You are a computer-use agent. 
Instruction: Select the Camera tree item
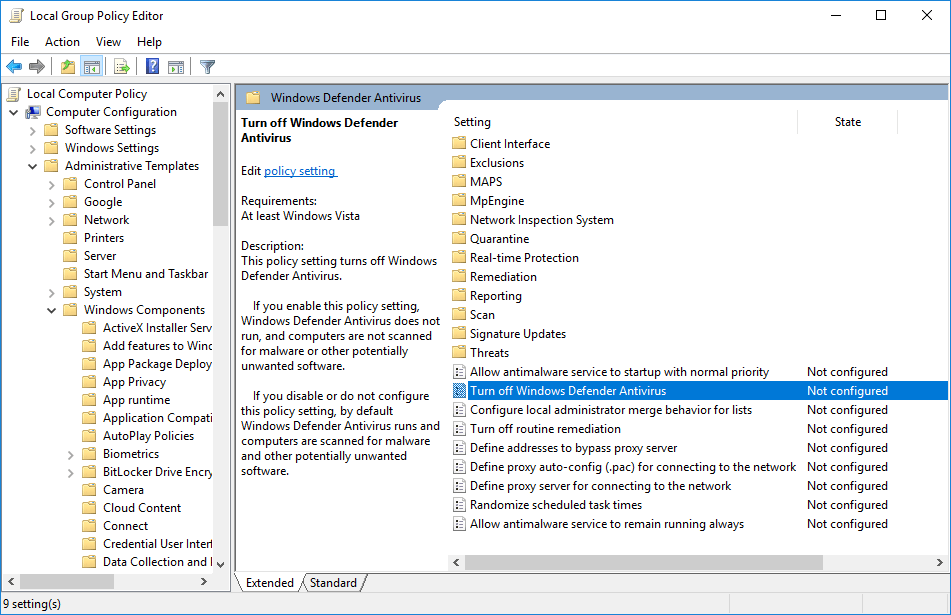pyautogui.click(x=123, y=490)
